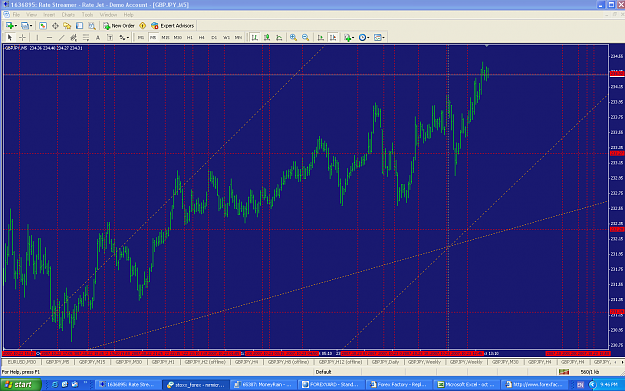Open the File menu

coord(16,15)
